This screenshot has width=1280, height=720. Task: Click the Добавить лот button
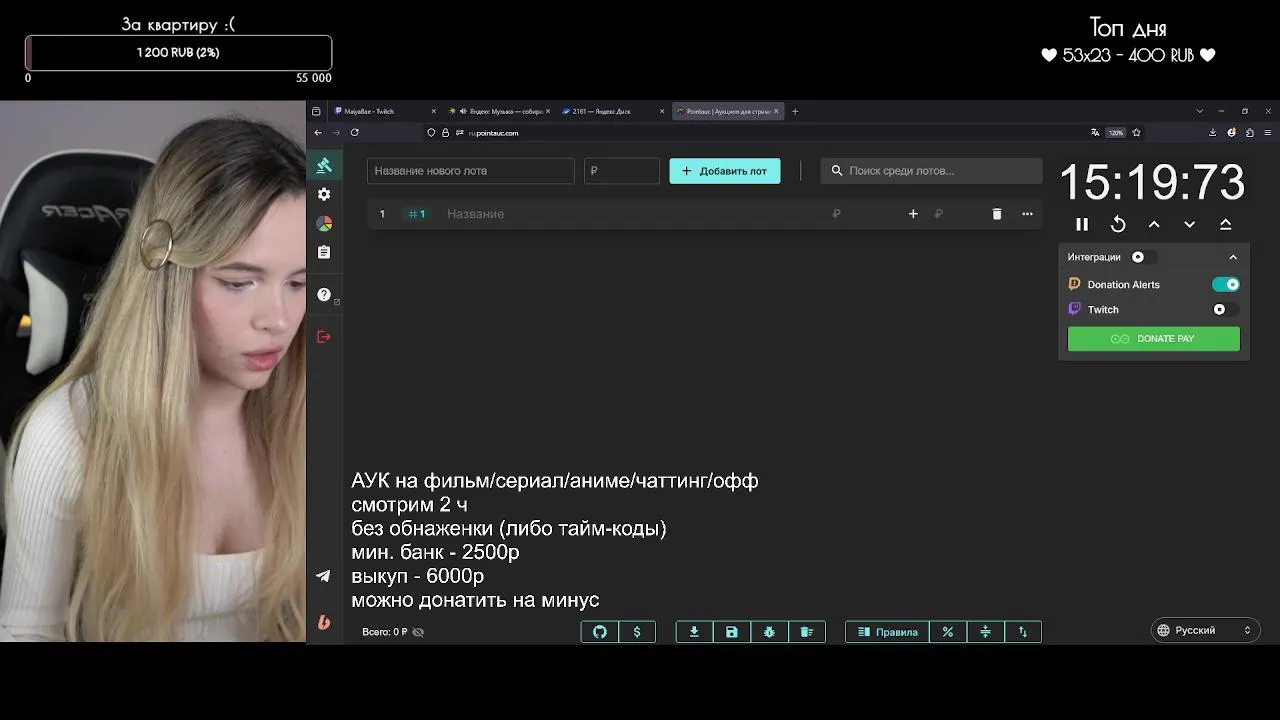click(725, 171)
